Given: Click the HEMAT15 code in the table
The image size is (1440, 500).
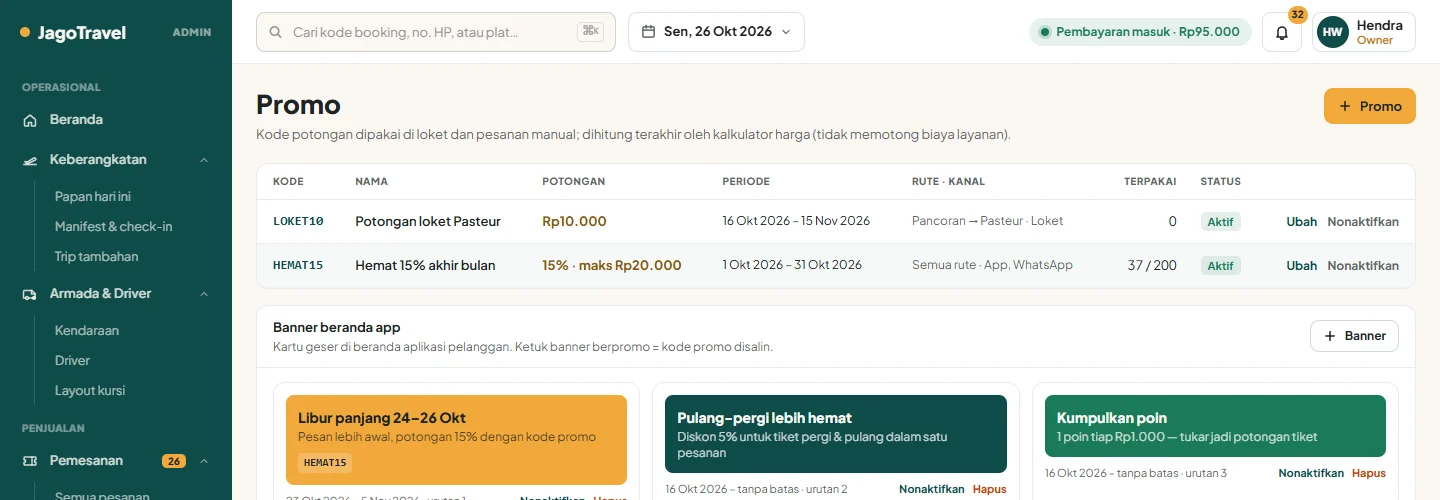Looking at the screenshot, I should point(298,266).
